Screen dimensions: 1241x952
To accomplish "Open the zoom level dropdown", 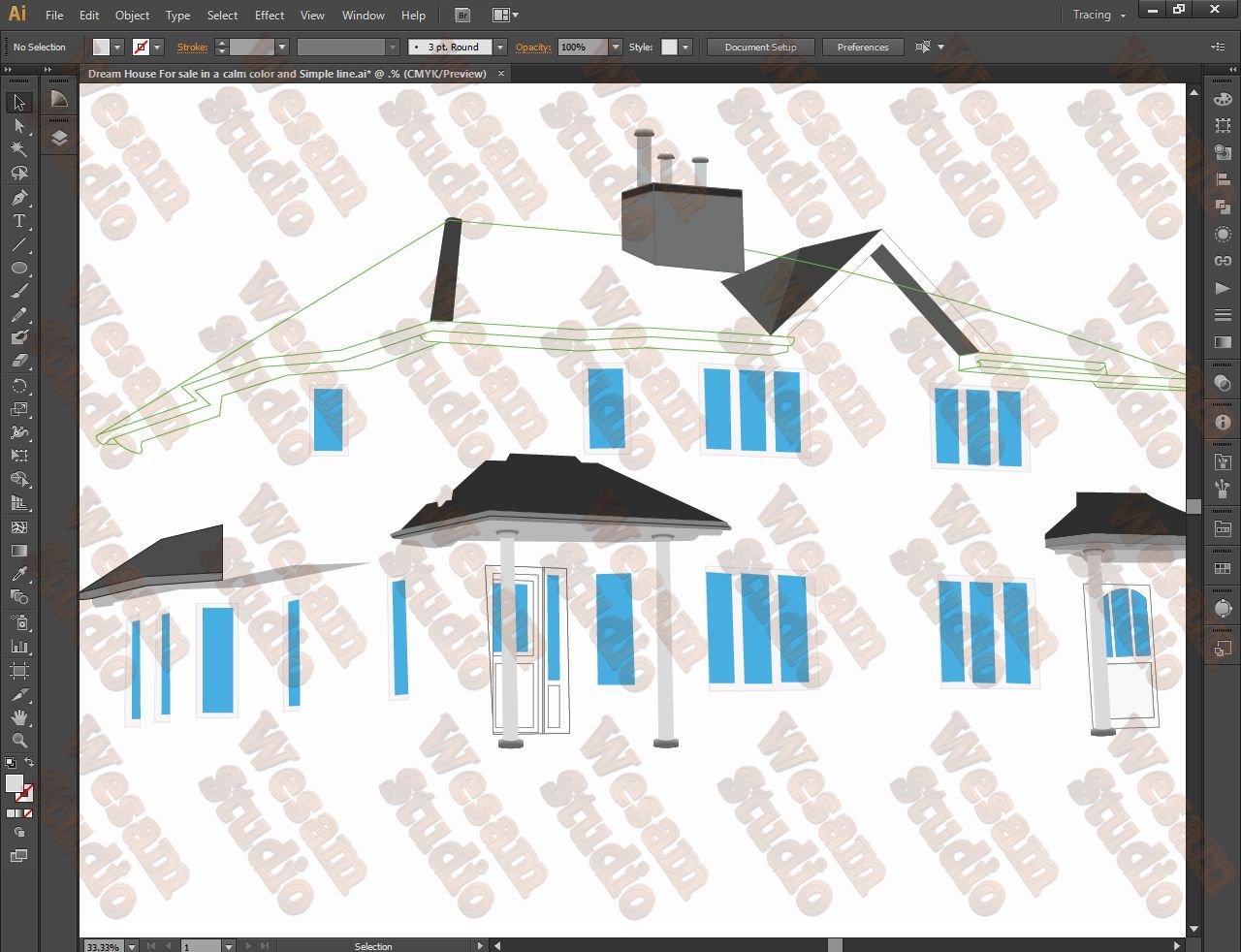I will tap(132, 946).
